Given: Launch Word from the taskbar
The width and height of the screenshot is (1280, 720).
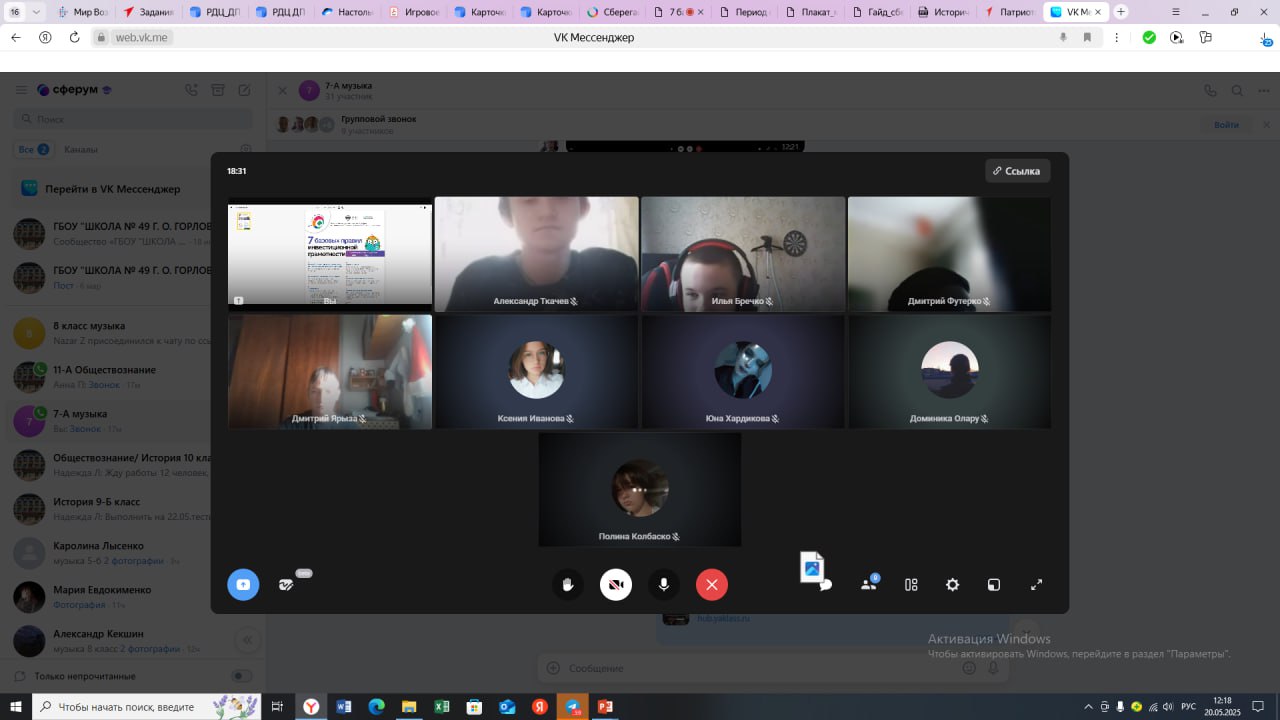Looking at the screenshot, I should tap(344, 706).
